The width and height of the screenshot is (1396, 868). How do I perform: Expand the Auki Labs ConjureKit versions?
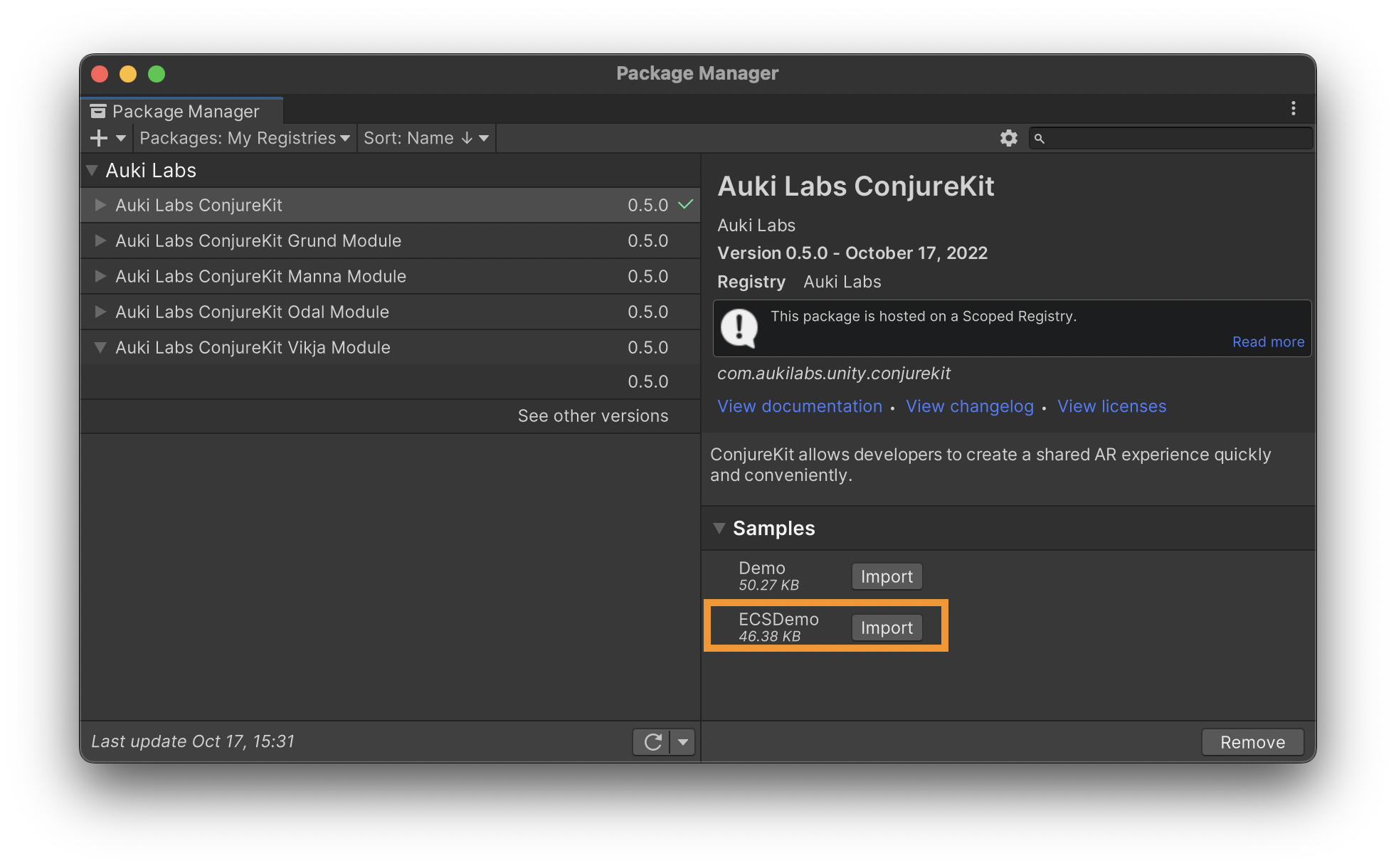[100, 205]
